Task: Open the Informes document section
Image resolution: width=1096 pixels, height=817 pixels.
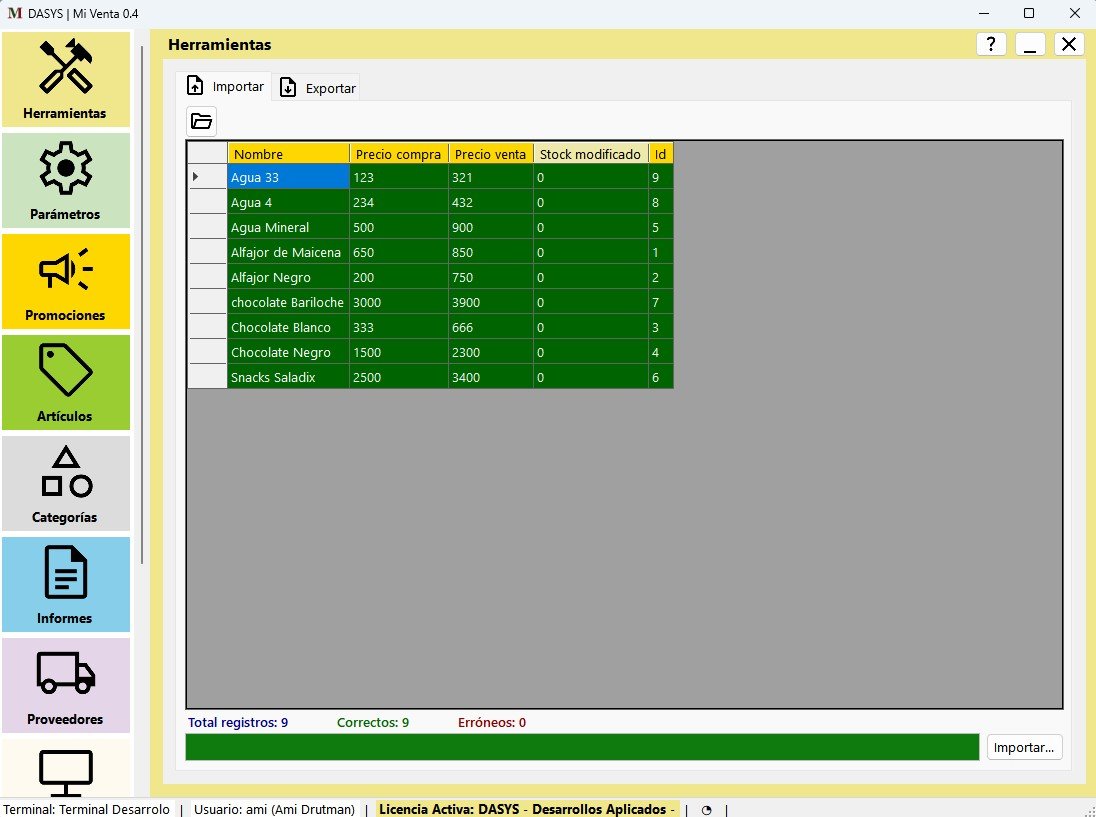Action: tap(66, 584)
